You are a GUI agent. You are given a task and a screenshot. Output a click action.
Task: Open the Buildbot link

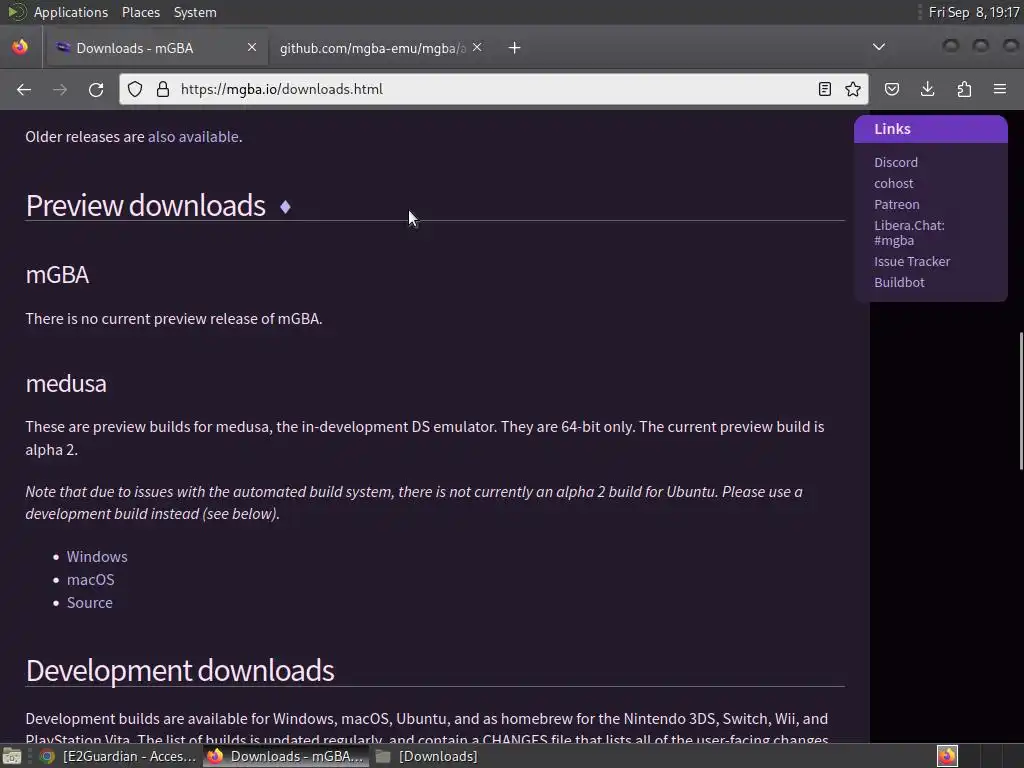[x=899, y=282]
